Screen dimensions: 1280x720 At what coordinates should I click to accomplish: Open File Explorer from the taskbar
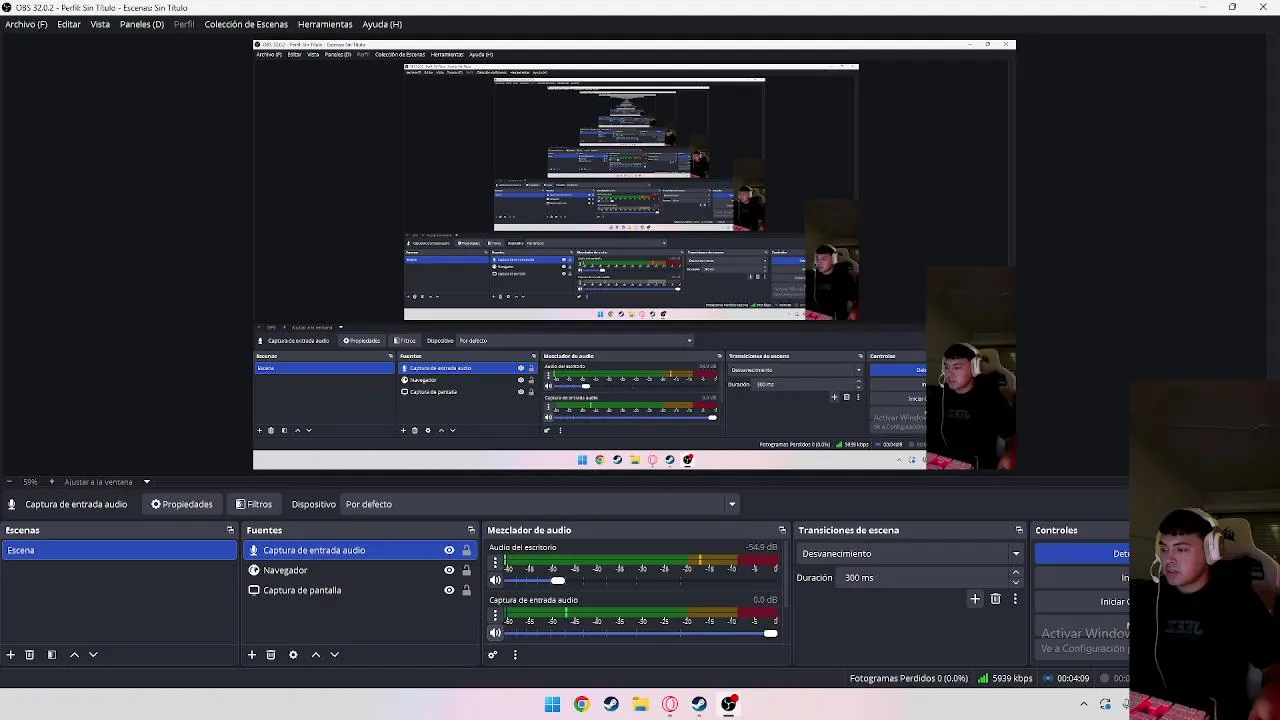coord(640,704)
